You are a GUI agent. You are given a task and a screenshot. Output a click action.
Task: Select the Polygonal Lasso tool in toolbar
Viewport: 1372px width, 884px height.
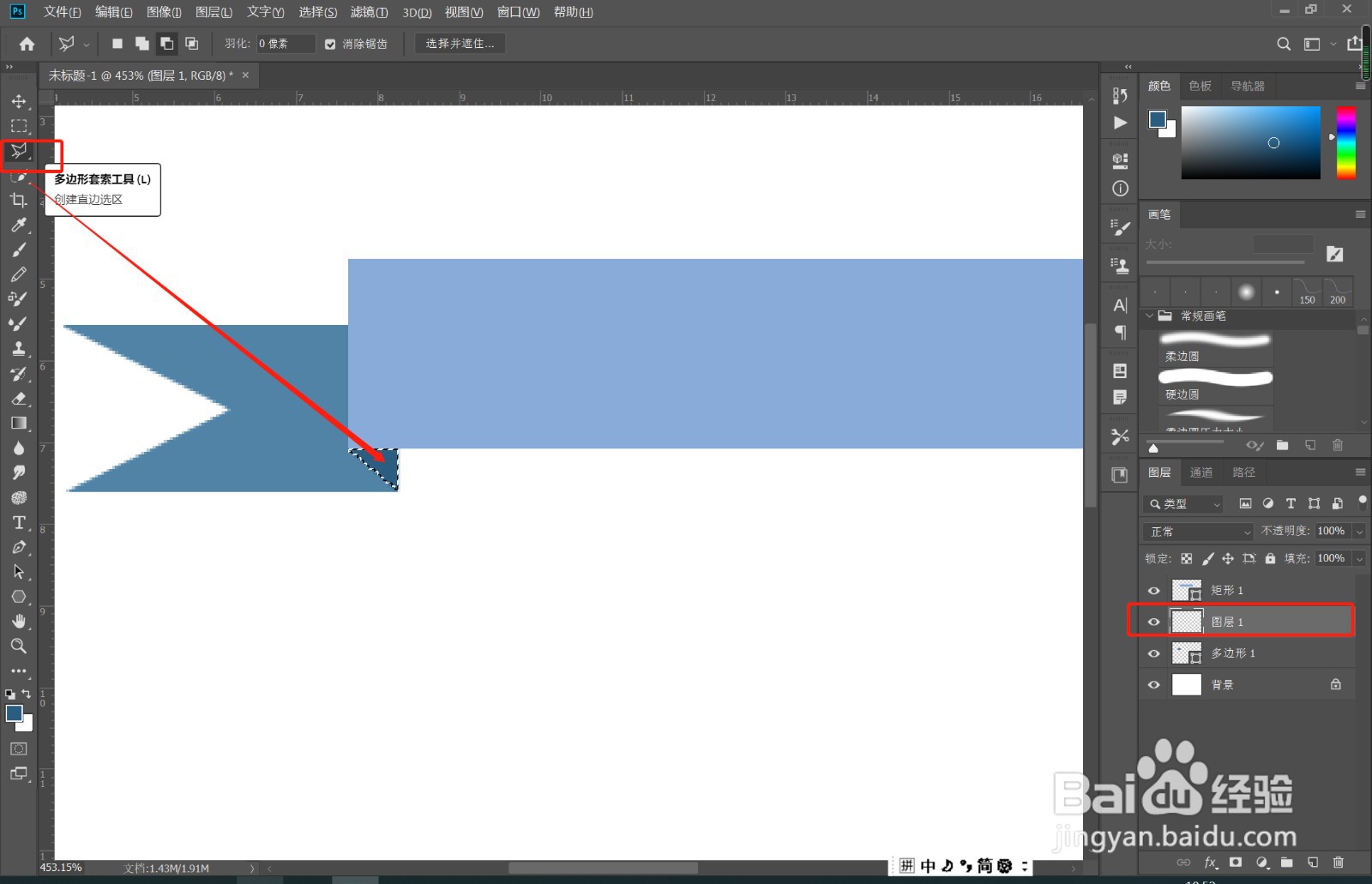click(x=19, y=151)
